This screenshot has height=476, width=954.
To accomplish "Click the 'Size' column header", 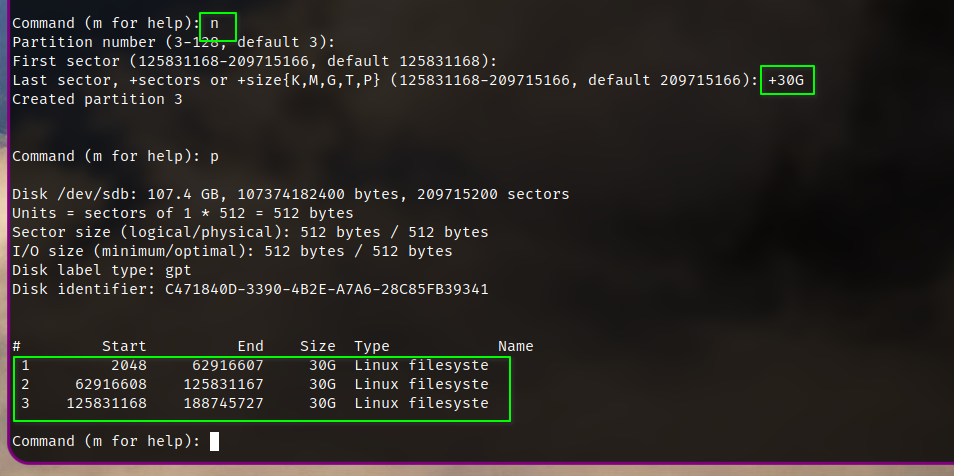I will pyautogui.click(x=317, y=347).
